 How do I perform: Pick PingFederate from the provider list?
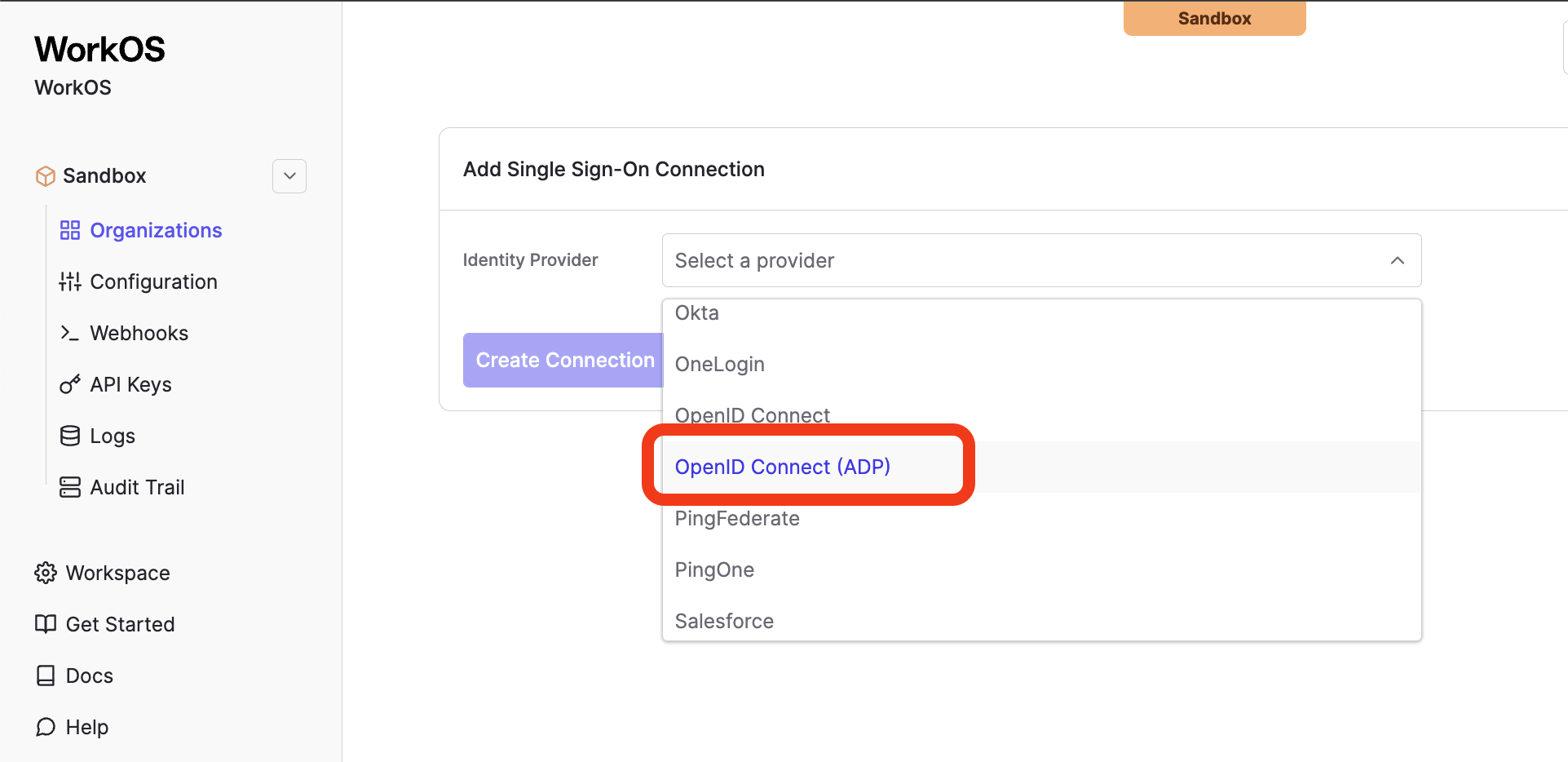[737, 518]
